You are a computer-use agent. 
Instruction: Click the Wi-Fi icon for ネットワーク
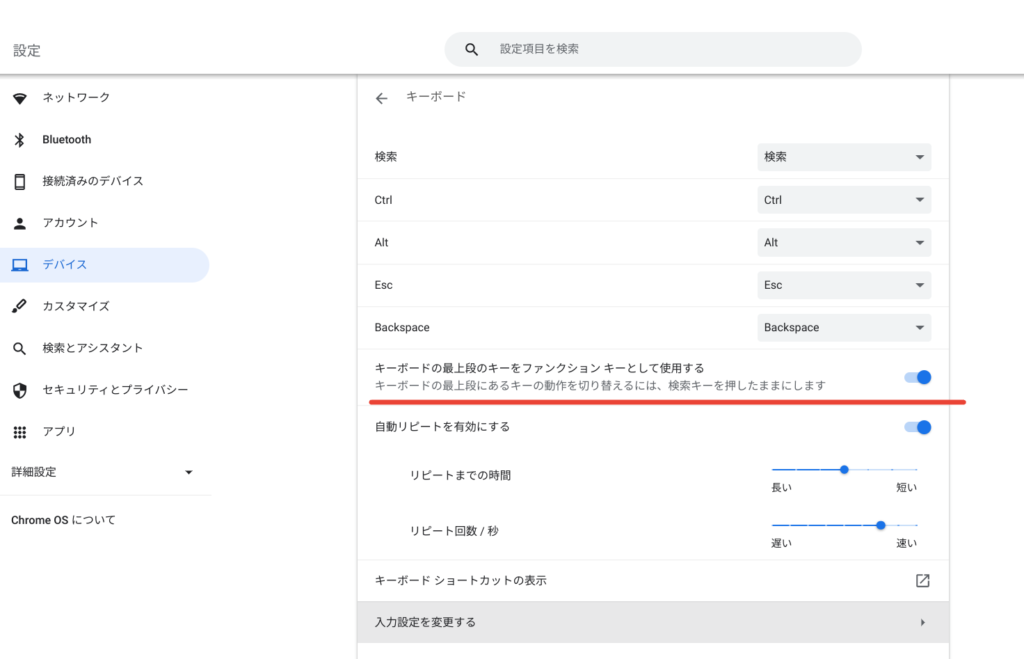pos(19,98)
